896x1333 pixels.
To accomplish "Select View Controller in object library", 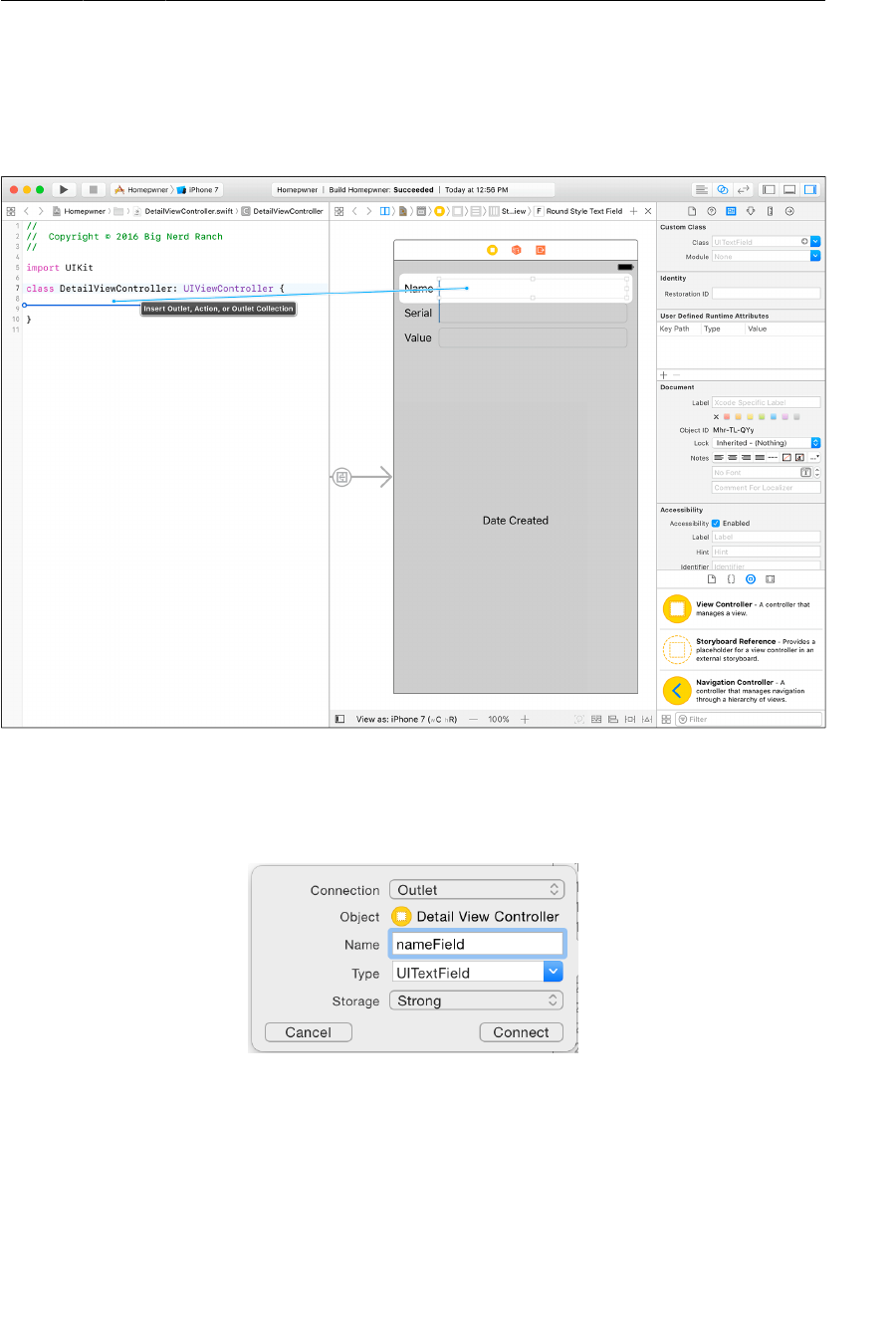I will [740, 609].
